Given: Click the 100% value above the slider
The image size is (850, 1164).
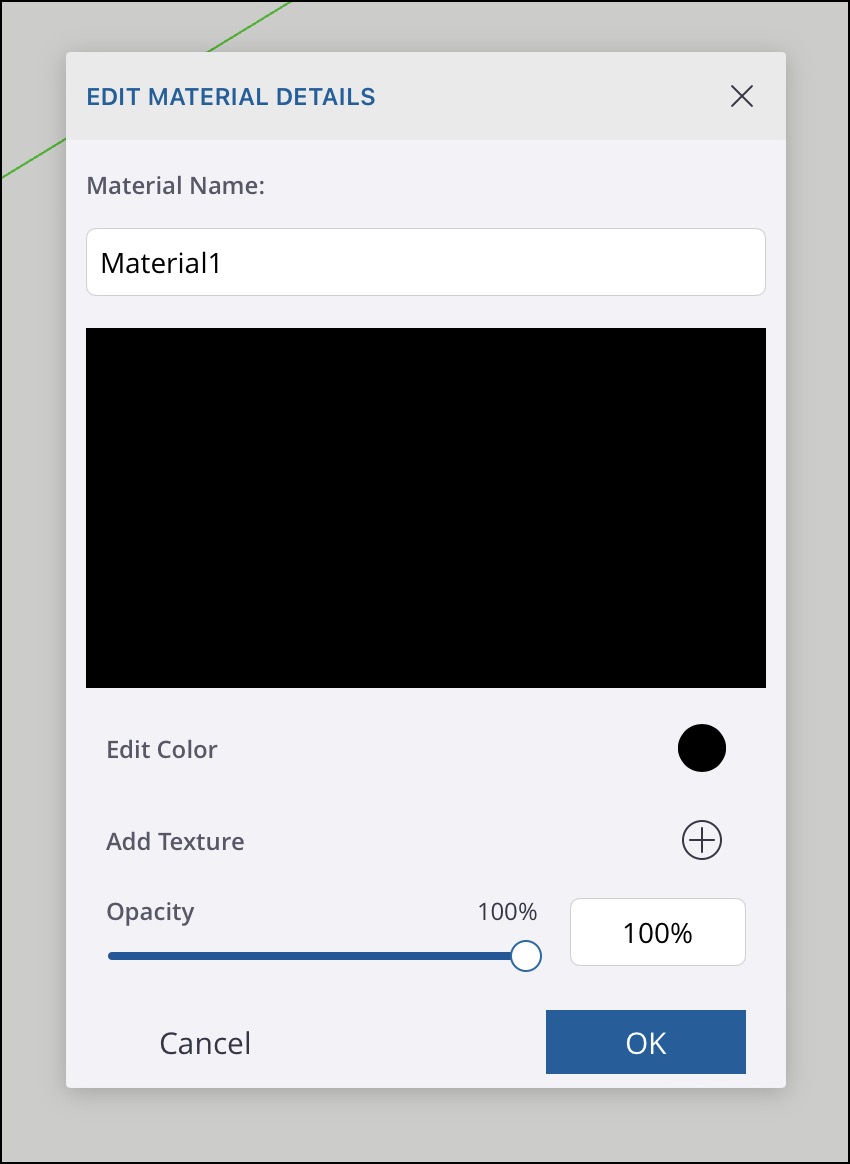Looking at the screenshot, I should tap(507, 912).
